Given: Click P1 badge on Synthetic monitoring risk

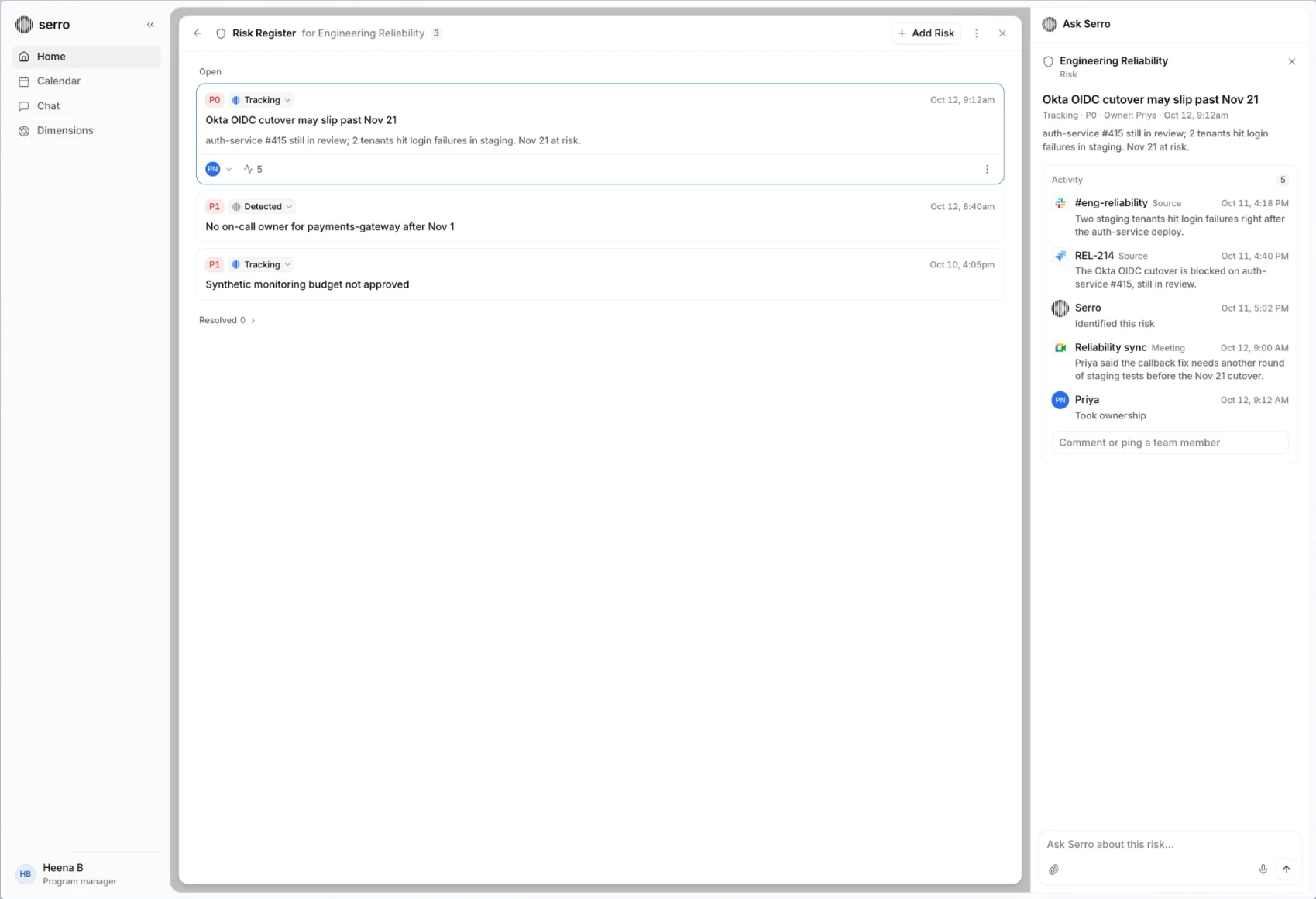Looking at the screenshot, I should tap(215, 265).
